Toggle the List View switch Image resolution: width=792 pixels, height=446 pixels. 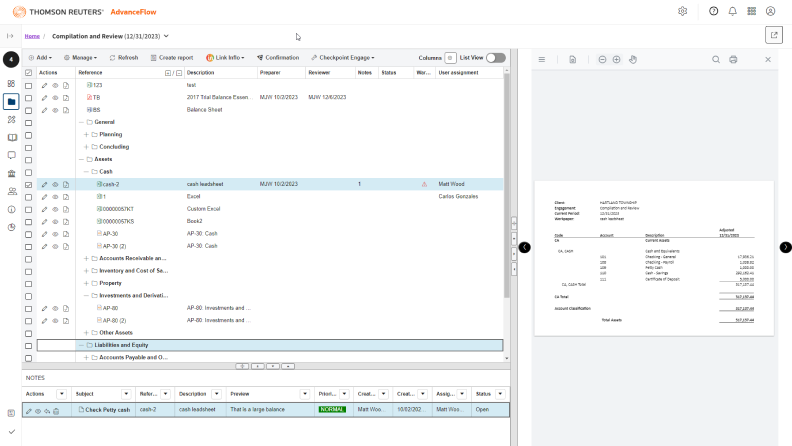click(x=495, y=58)
